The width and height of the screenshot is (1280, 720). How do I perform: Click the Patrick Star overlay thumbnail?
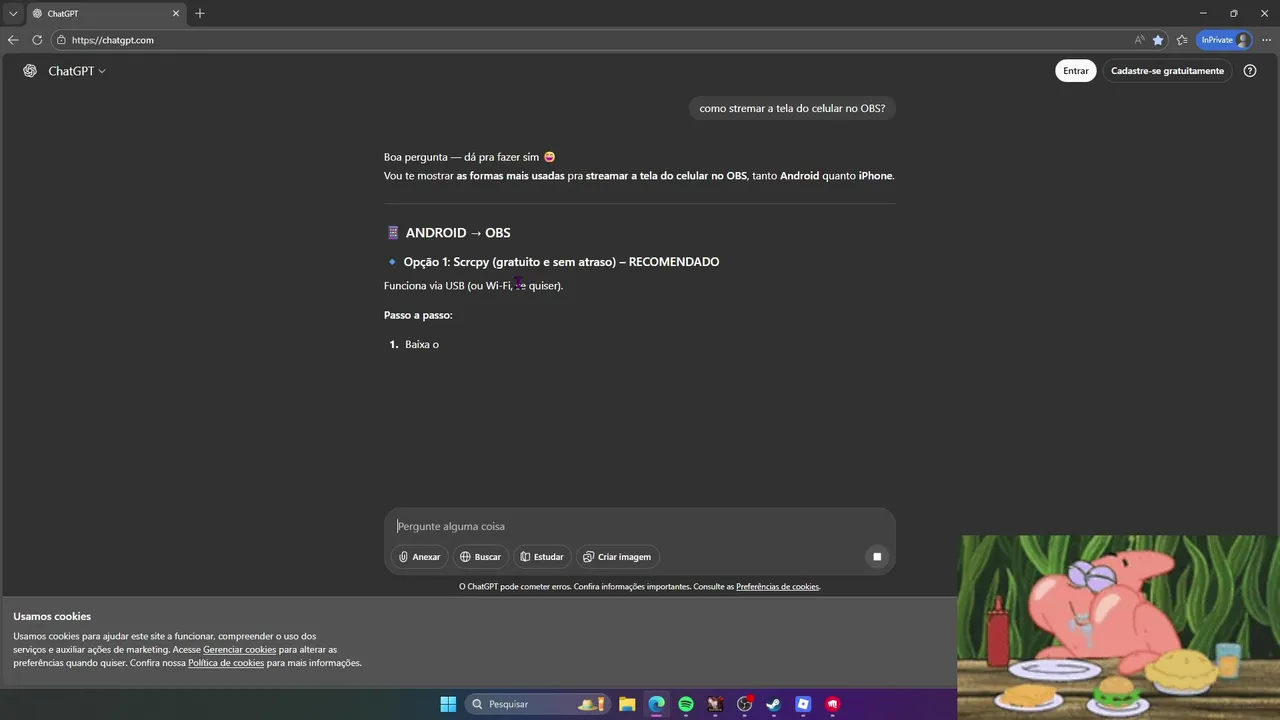tap(1118, 627)
